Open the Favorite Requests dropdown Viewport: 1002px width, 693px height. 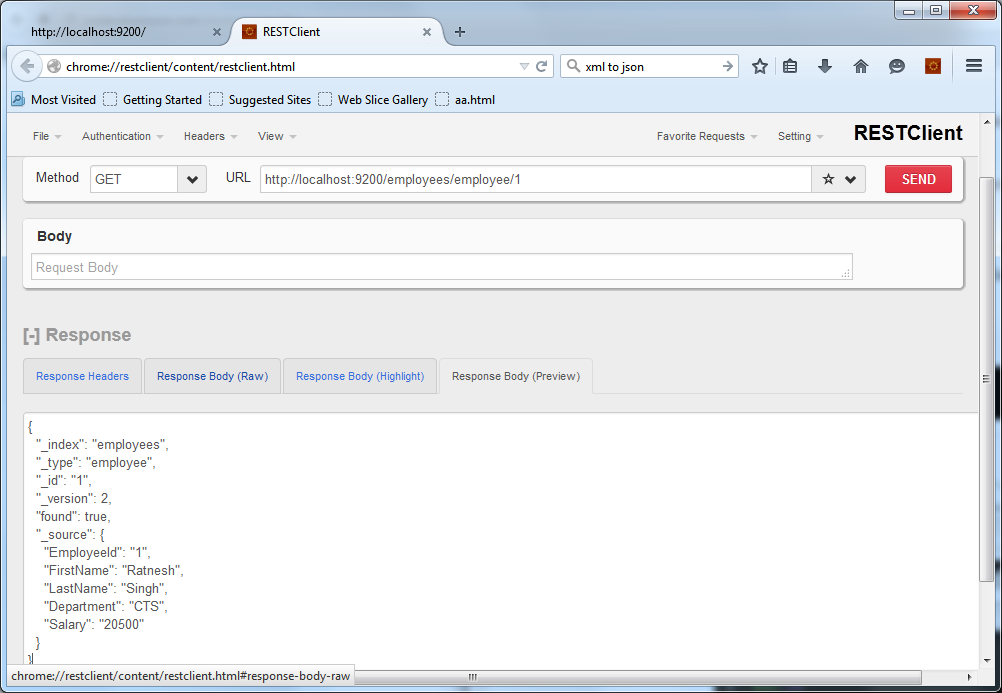click(x=707, y=136)
